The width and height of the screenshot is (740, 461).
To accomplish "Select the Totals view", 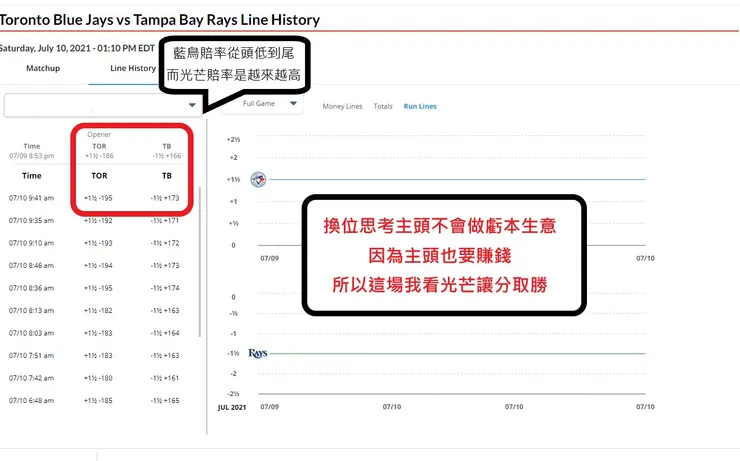I will [x=383, y=106].
